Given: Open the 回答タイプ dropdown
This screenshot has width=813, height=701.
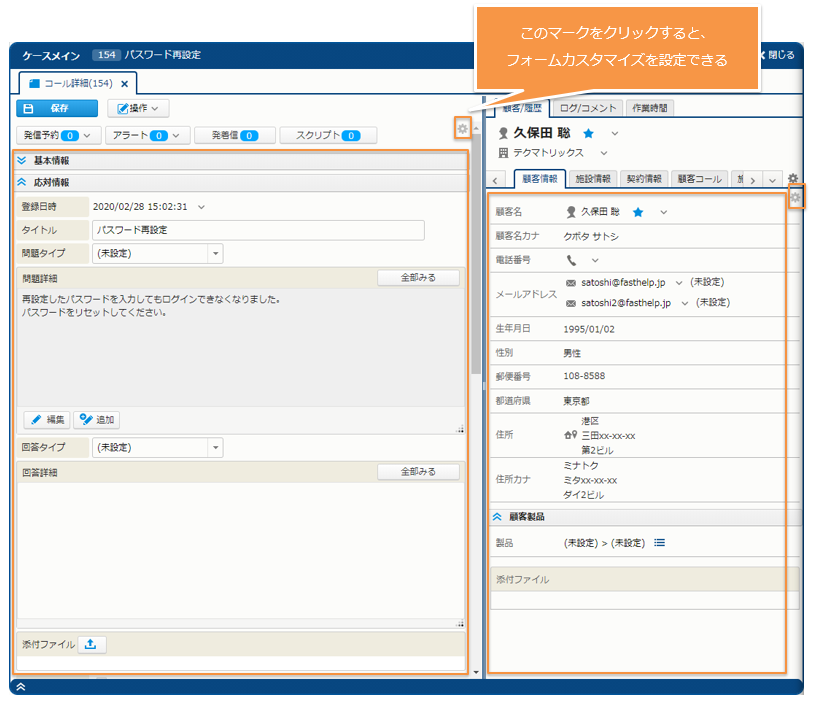Looking at the screenshot, I should (x=215, y=448).
